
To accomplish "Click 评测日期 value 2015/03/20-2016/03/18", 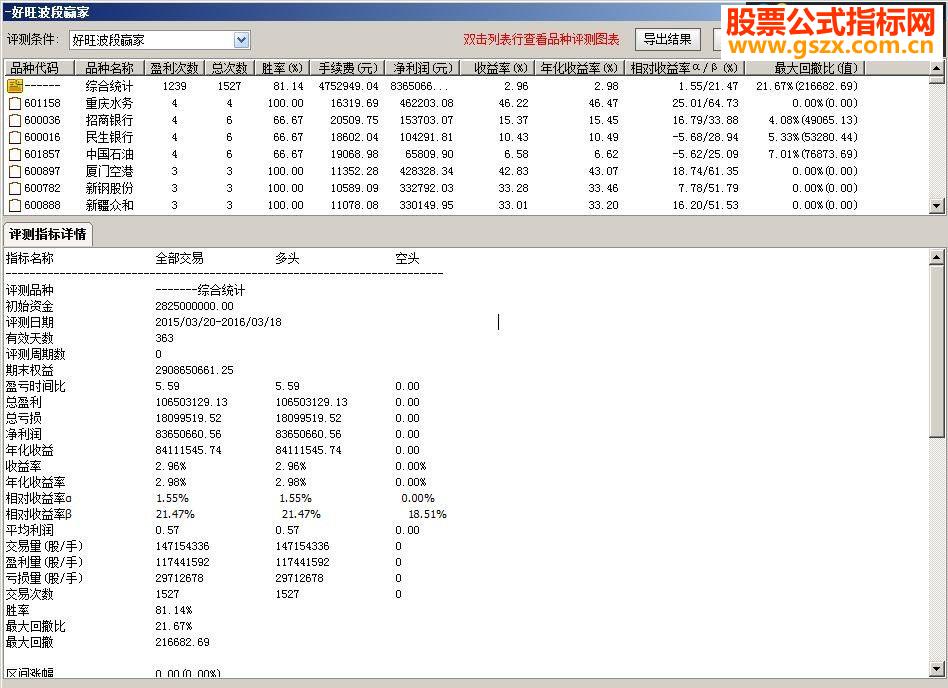I will 218,322.
